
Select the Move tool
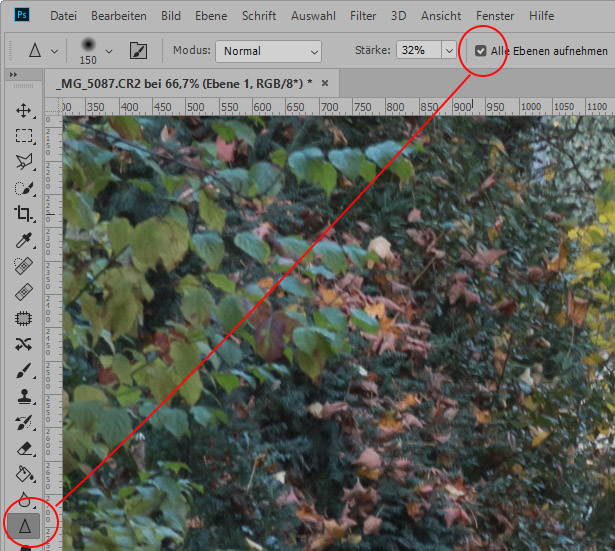pos(24,110)
